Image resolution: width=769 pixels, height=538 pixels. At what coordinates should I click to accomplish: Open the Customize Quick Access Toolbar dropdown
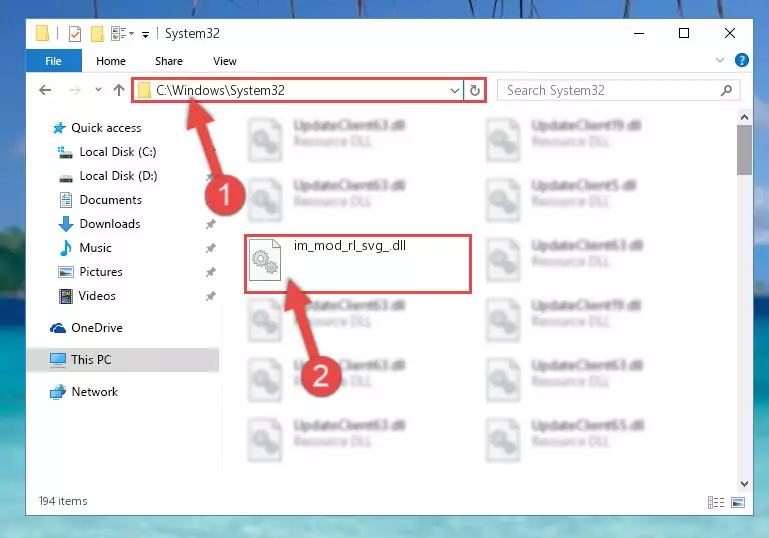tap(145, 34)
